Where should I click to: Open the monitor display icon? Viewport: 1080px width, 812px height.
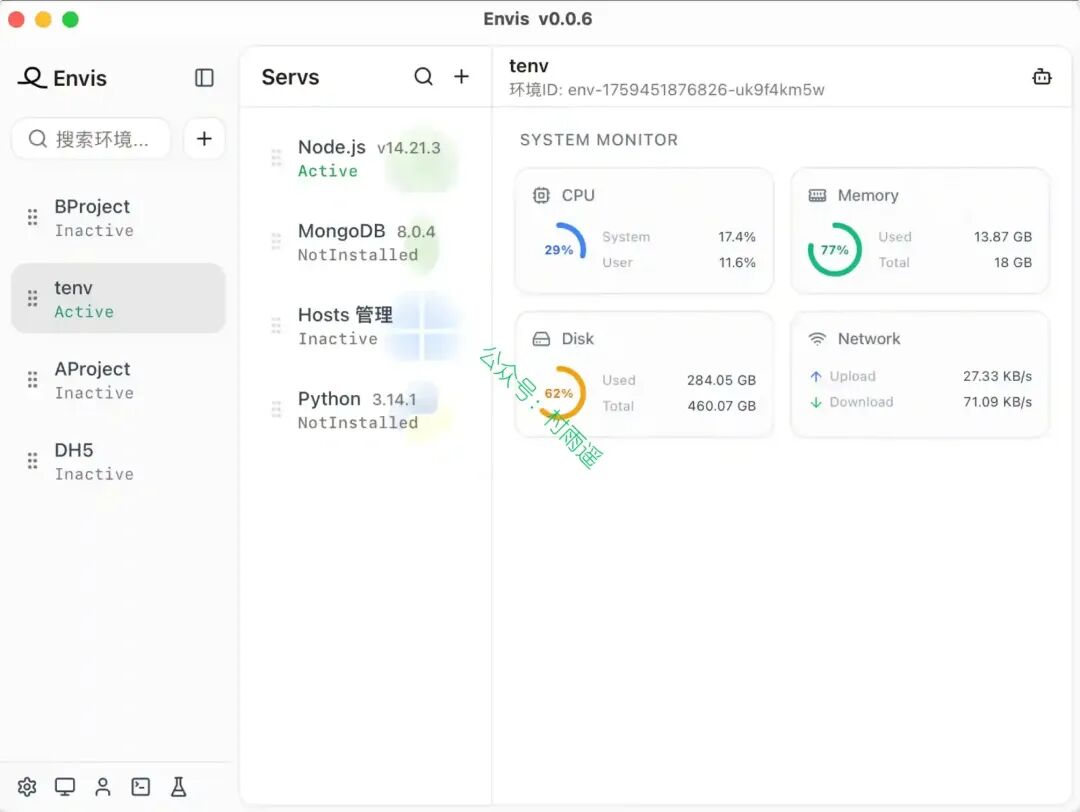pos(65,787)
